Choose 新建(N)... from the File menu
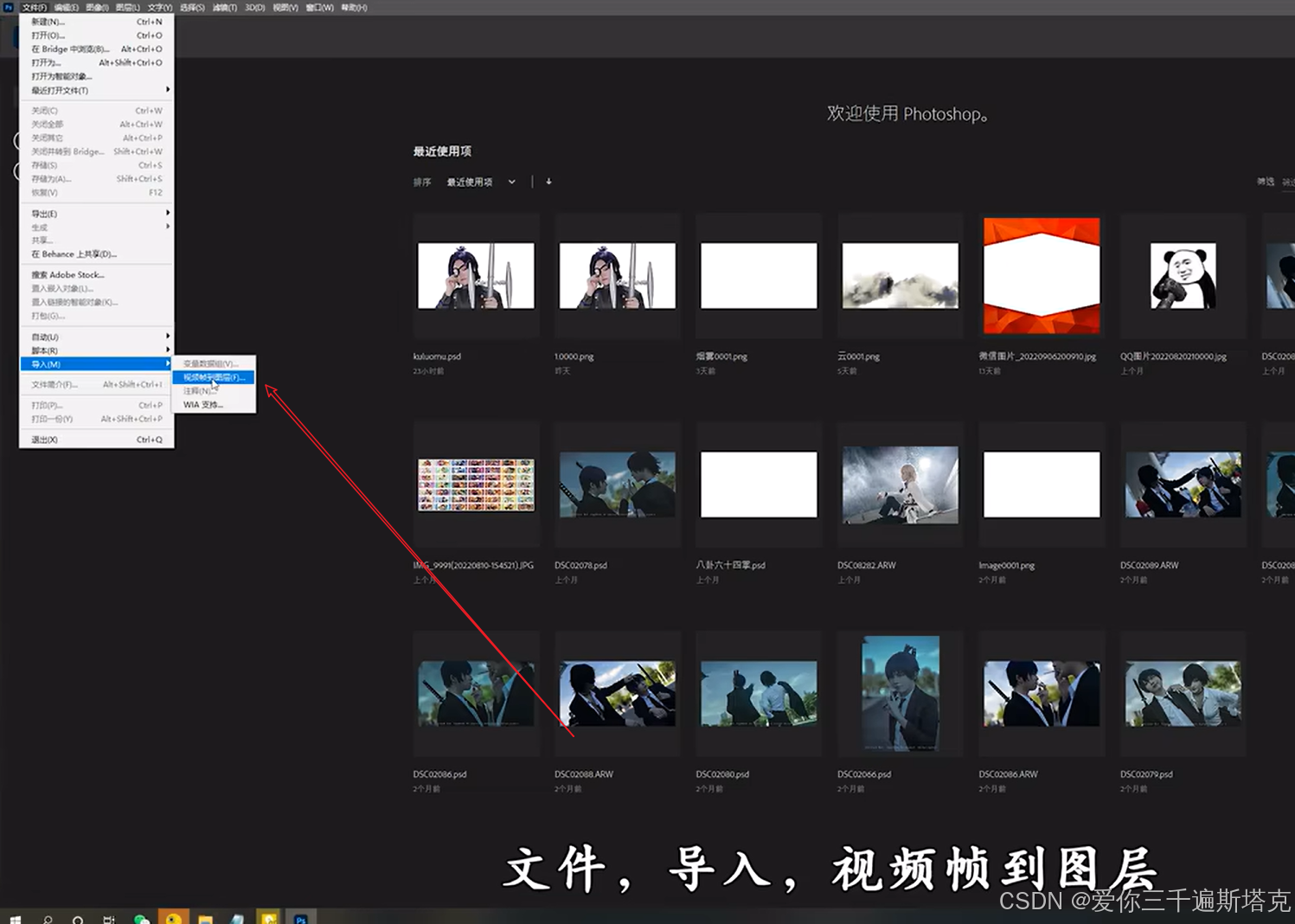 click(x=97, y=22)
